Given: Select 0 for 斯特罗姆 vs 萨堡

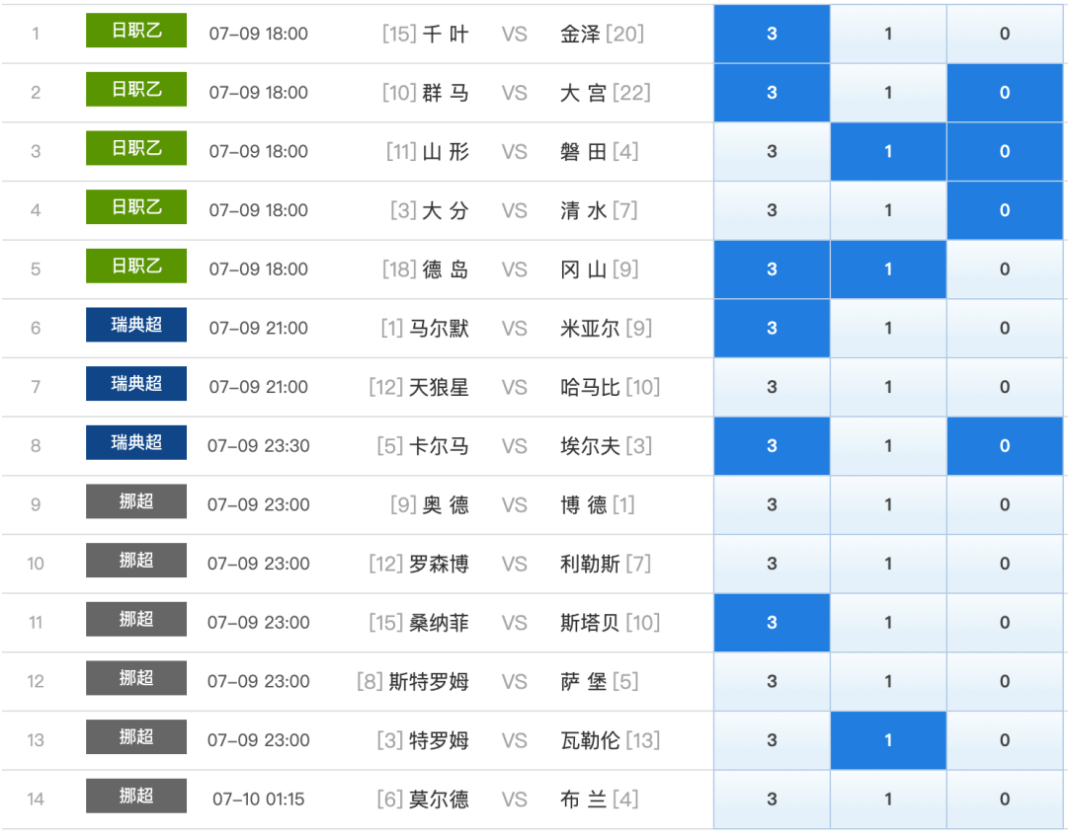Looking at the screenshot, I should click(x=1005, y=682).
